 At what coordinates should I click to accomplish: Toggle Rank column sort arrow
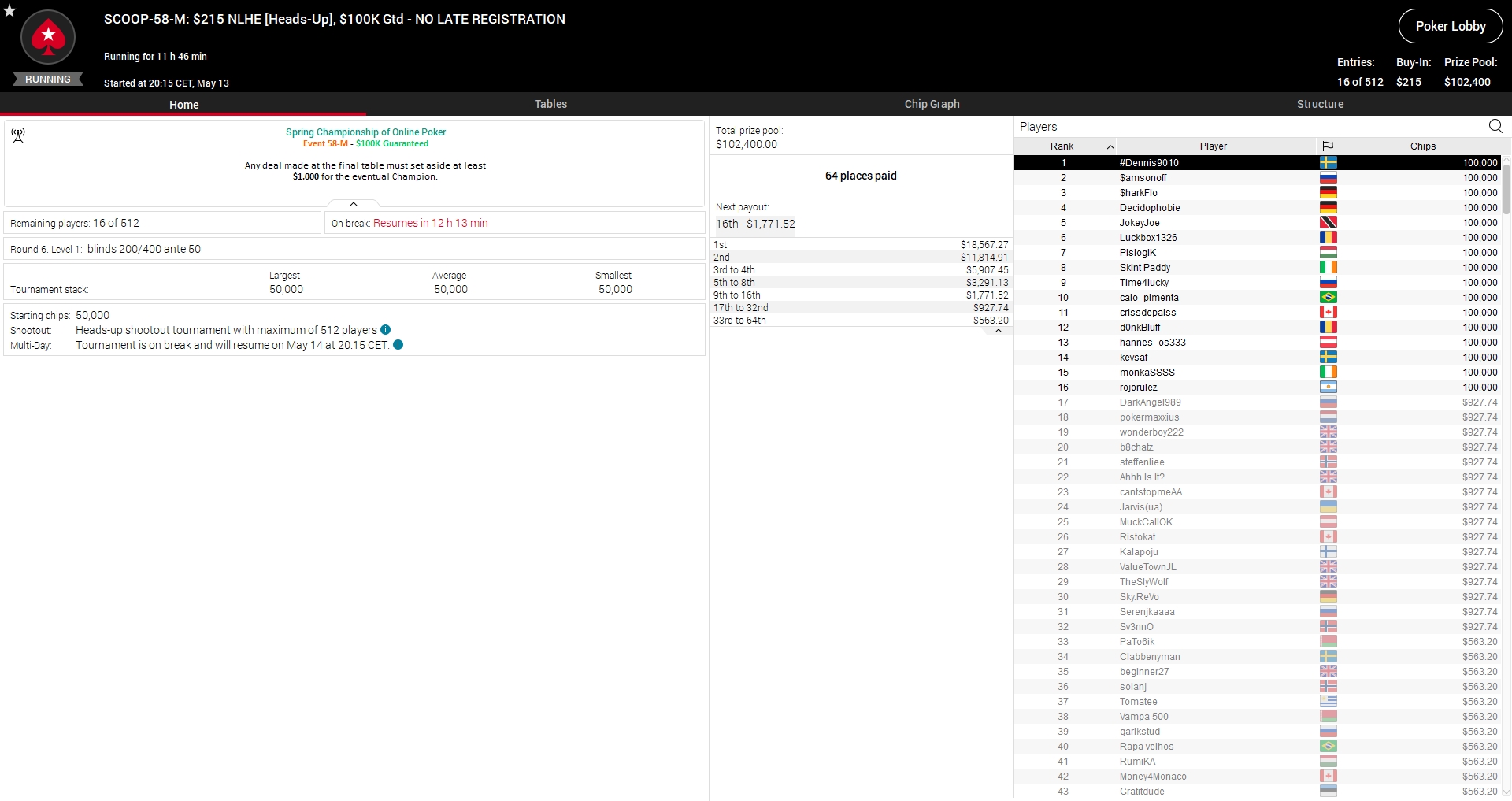coord(1110,147)
